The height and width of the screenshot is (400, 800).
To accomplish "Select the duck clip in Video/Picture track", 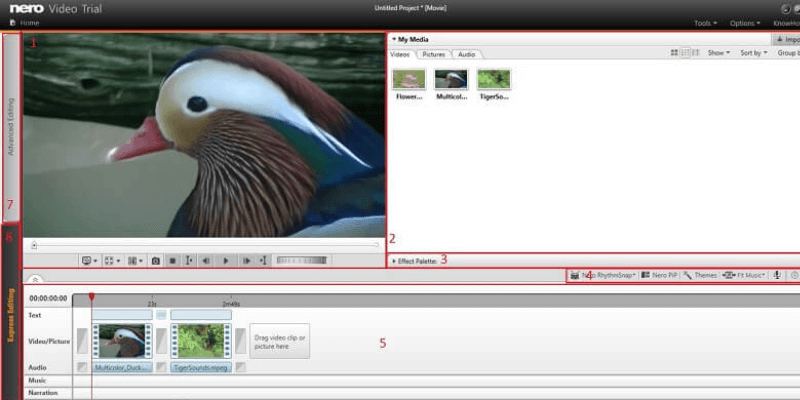I will click(122, 340).
